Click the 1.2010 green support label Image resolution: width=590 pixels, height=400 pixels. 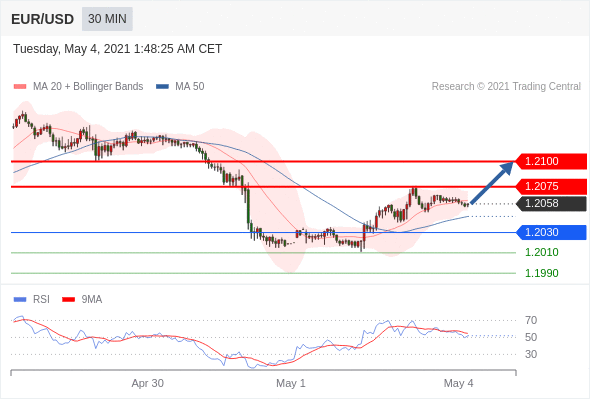pyautogui.click(x=541, y=252)
